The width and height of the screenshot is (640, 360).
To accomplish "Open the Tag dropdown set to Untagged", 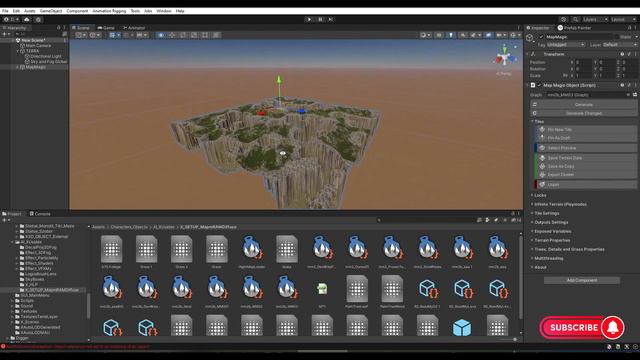I will 566,44.
